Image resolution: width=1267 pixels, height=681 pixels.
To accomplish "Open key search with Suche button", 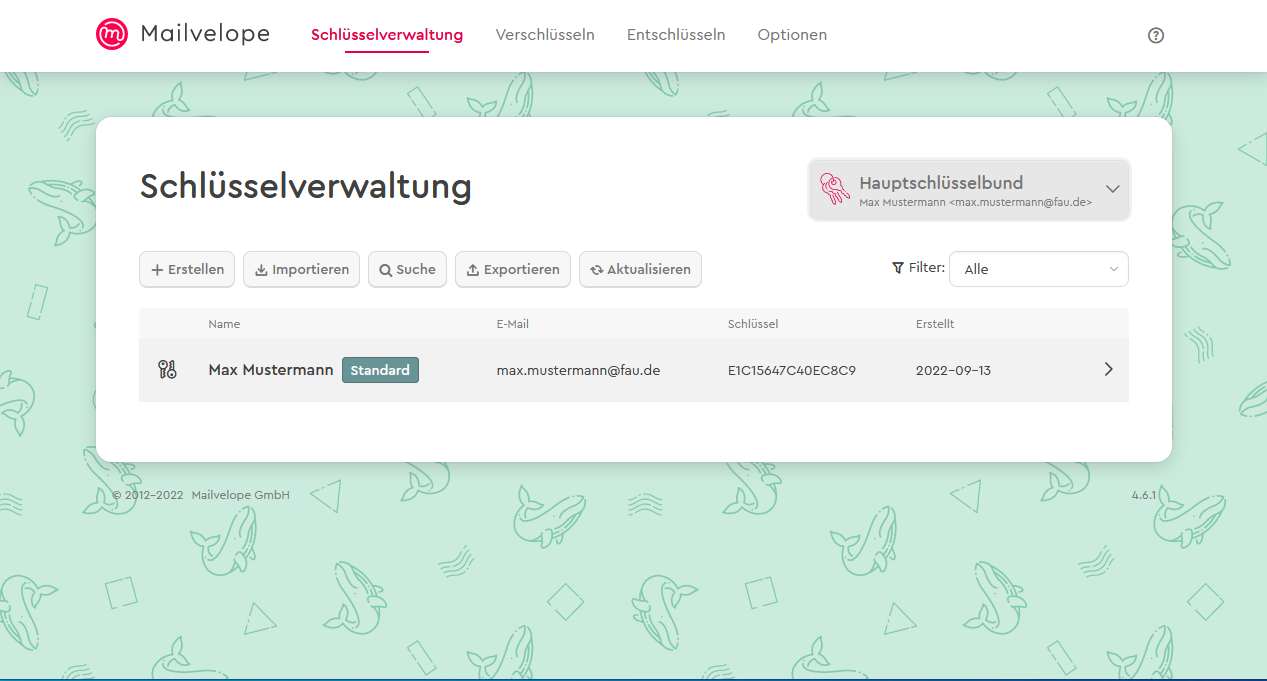I will 407,270.
